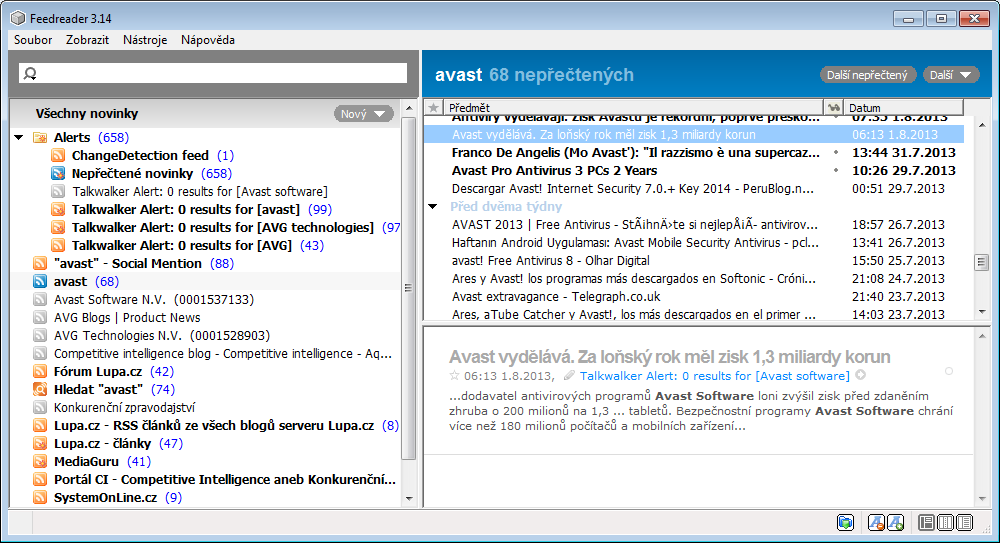Open the Nástroje menu

pyautogui.click(x=145, y=40)
